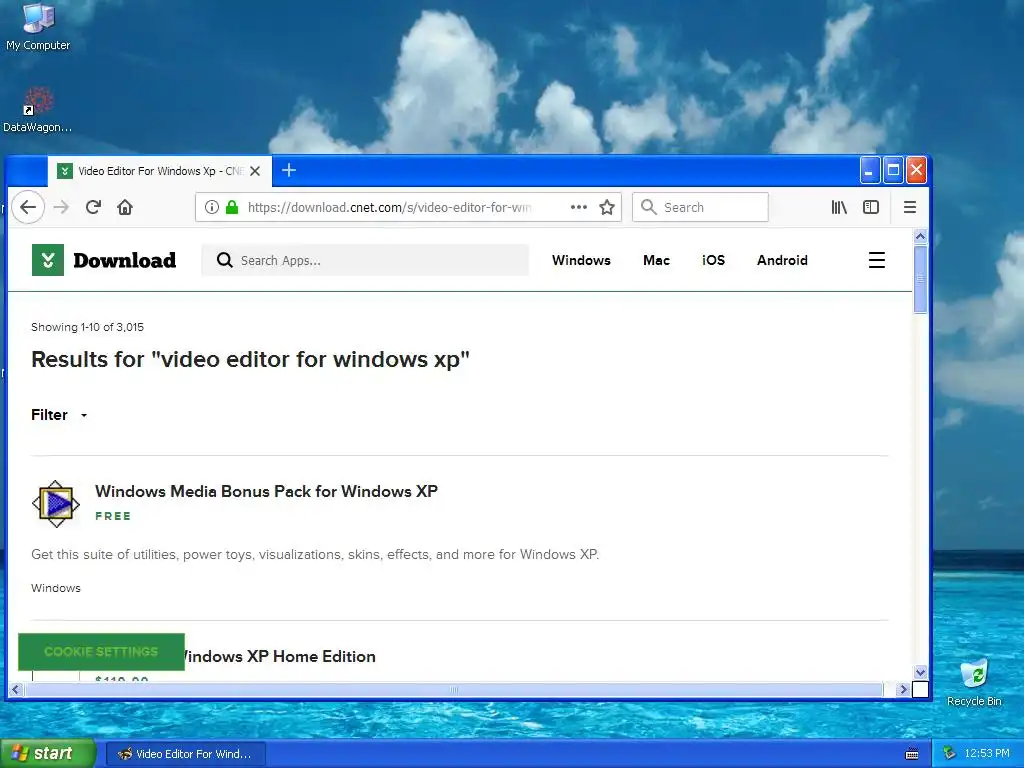Click the vertical scrollbar down arrow
Image resolution: width=1024 pixels, height=768 pixels.
point(920,672)
